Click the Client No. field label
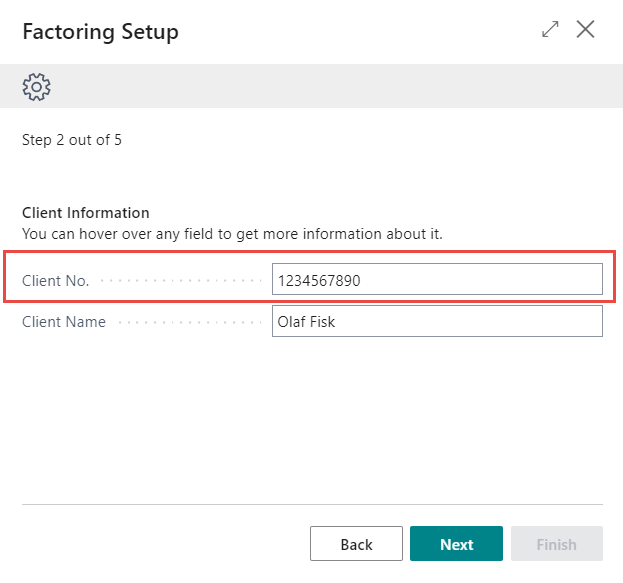This screenshot has width=623, height=583. [55, 281]
